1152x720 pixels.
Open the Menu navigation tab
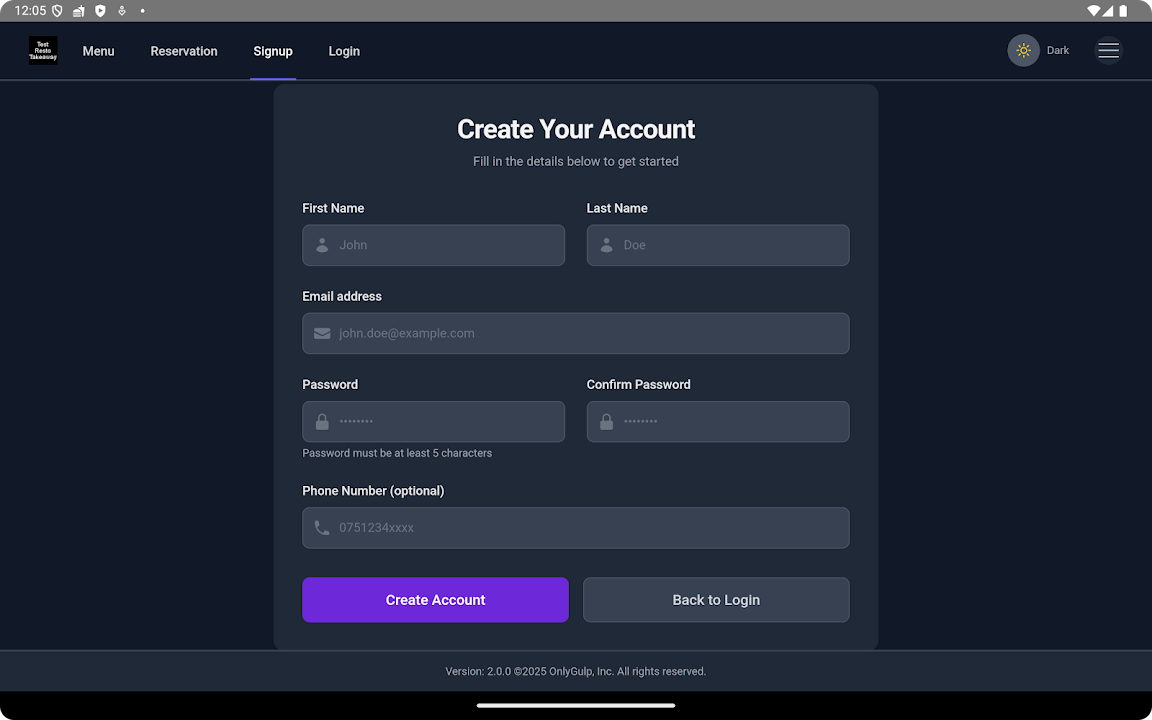(98, 51)
